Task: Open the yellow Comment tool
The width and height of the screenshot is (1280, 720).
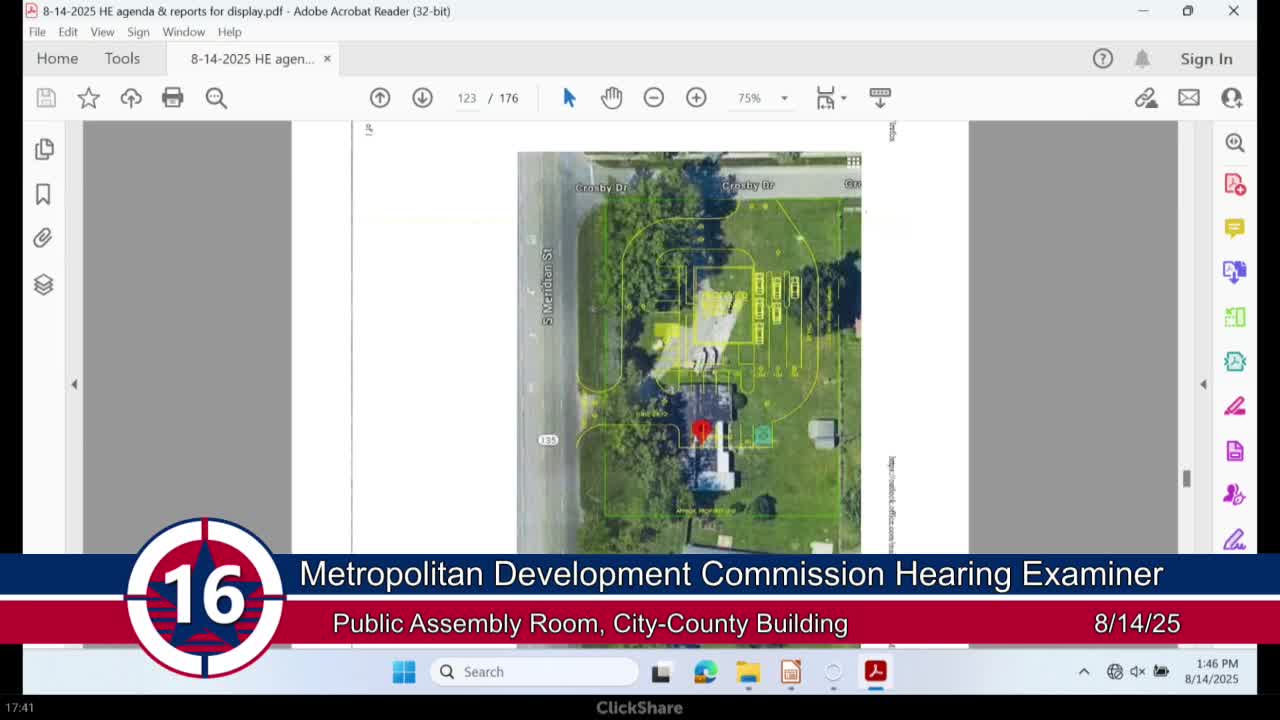Action: (x=1235, y=228)
